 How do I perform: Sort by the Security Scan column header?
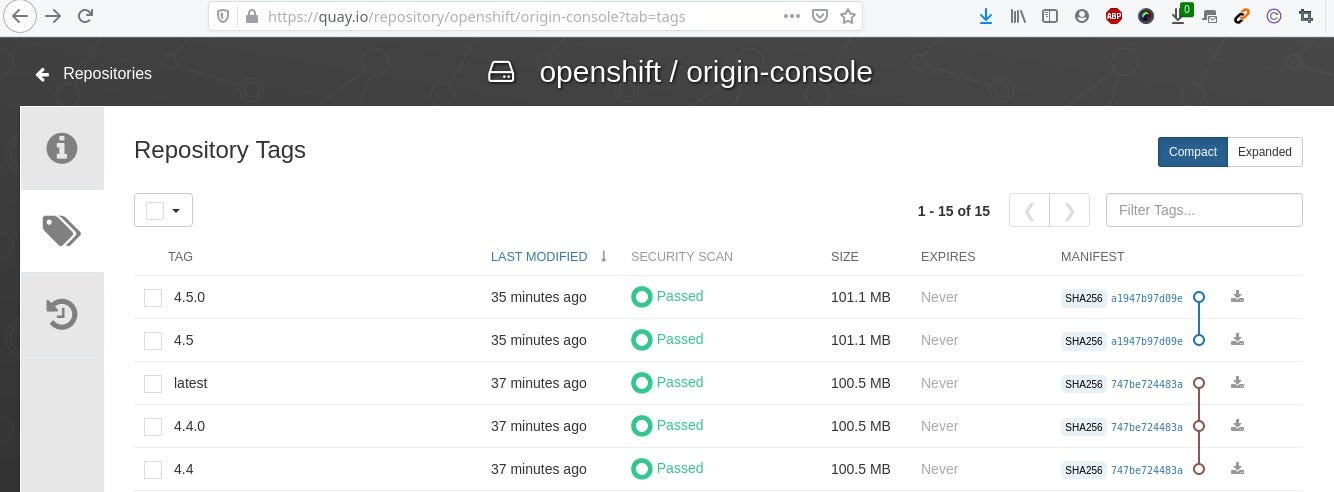point(682,257)
